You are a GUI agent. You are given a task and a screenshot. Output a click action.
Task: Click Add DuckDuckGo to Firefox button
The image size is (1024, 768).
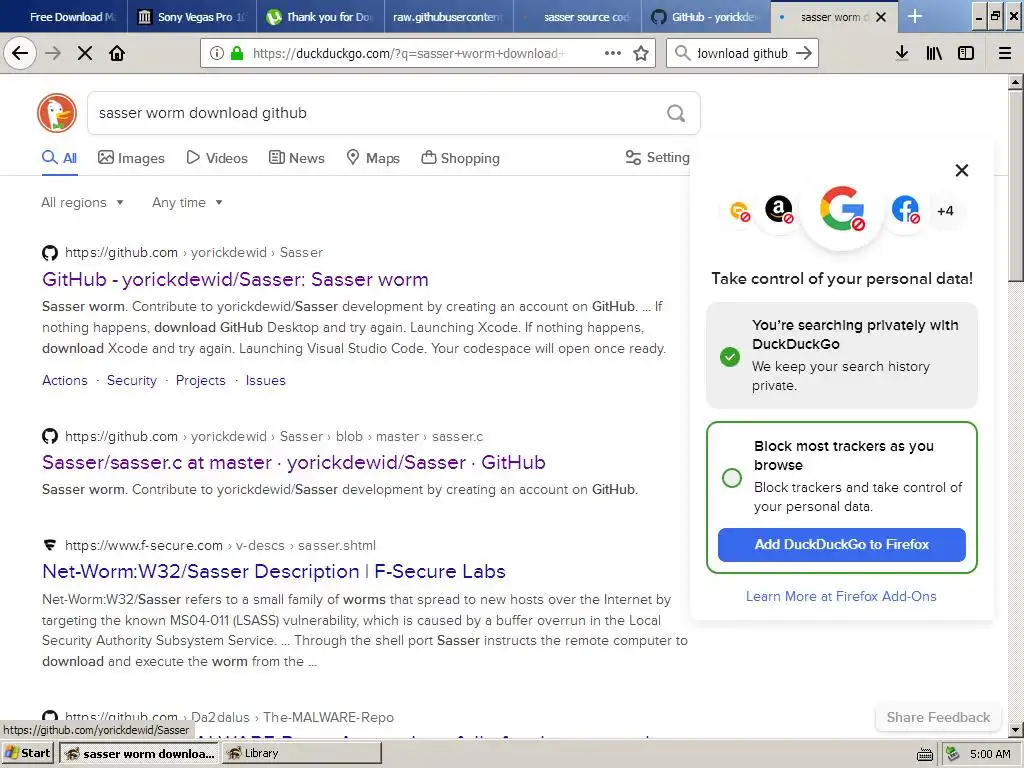coord(841,545)
